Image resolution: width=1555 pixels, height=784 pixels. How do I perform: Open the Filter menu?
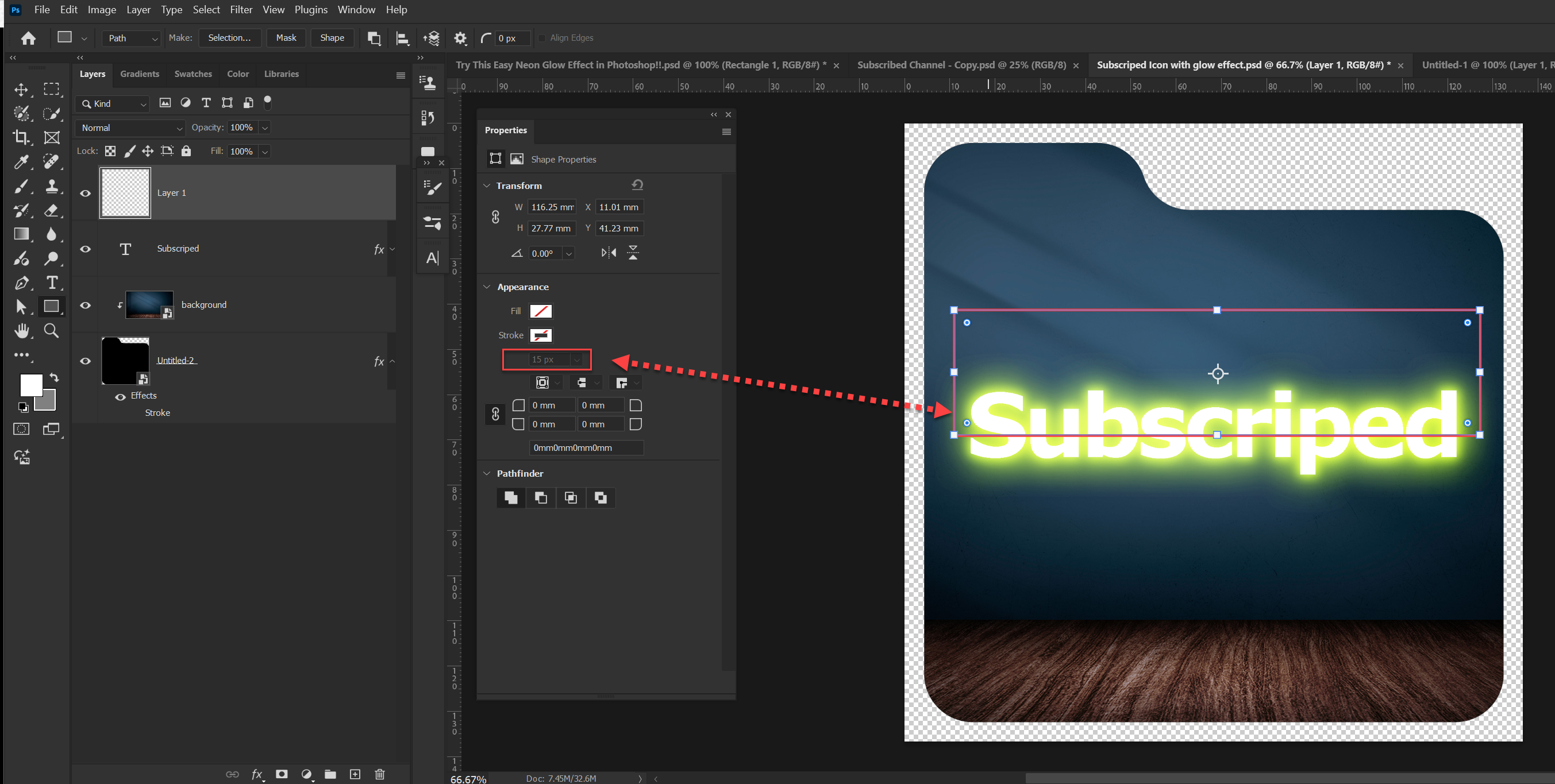pyautogui.click(x=241, y=10)
